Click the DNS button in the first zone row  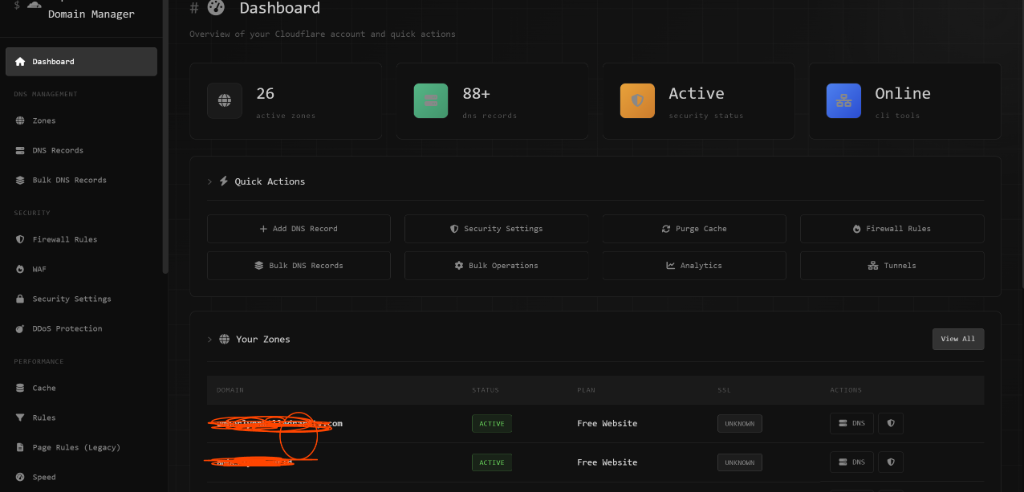pyautogui.click(x=852, y=423)
